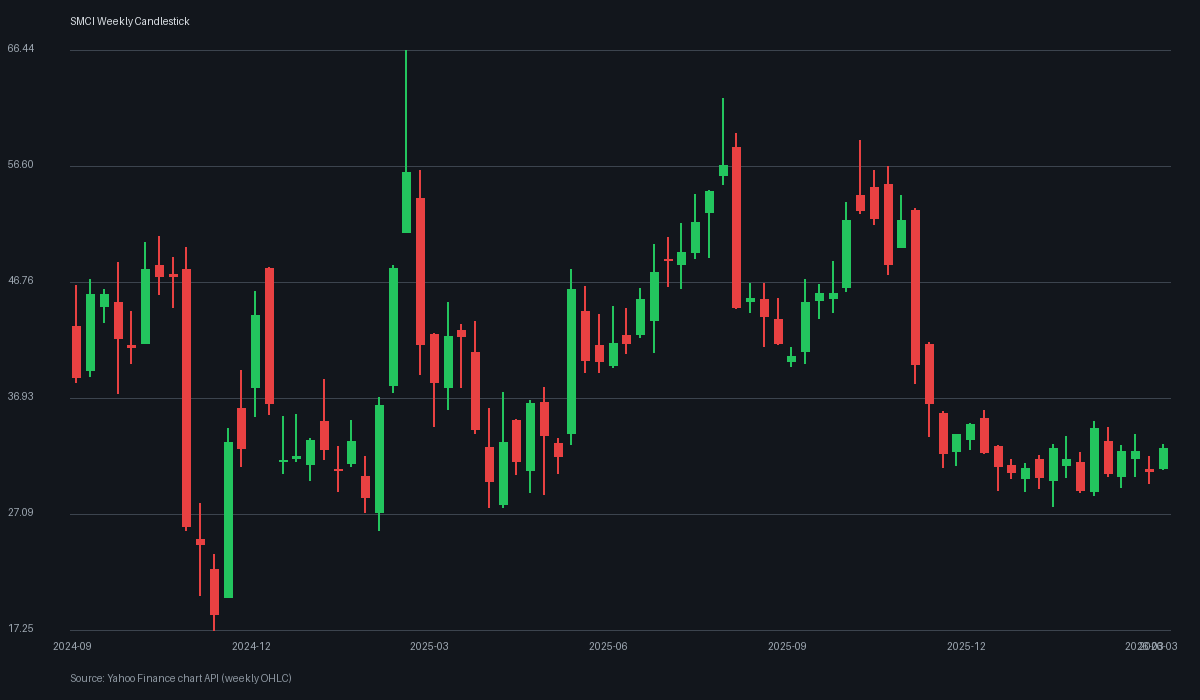Click the 17.25 bottom price label
The width and height of the screenshot is (1200, 700).
[21, 629]
